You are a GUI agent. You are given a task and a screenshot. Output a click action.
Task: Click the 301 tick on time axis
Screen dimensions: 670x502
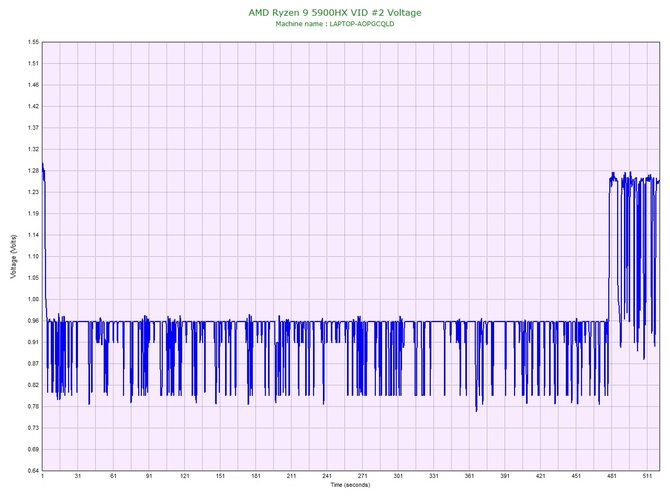[x=398, y=476]
